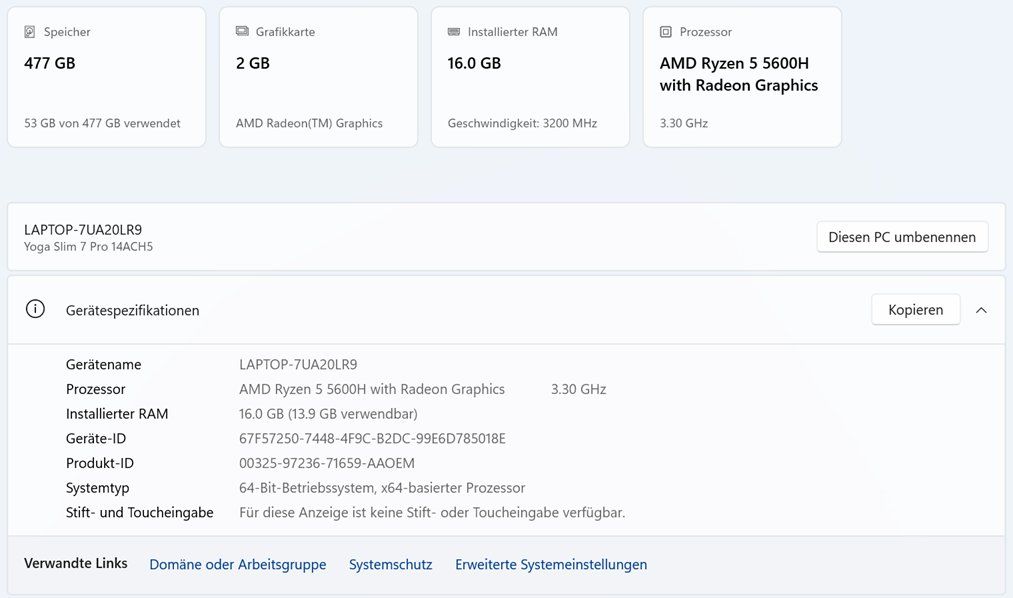Click 'Geschwindigkeit: 3200 MHz' text

[x=522, y=123]
